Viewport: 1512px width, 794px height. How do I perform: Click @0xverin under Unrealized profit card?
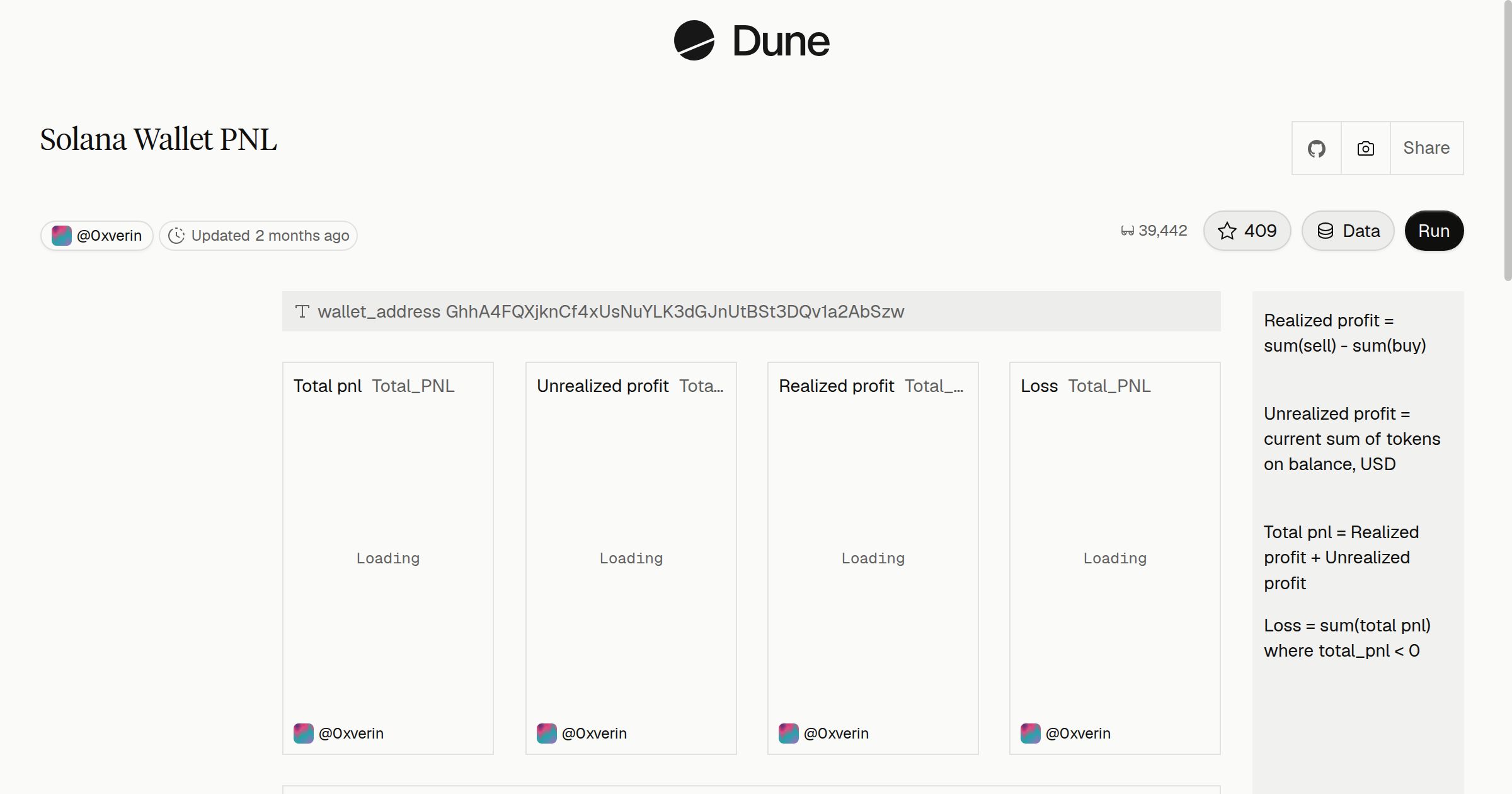coord(594,734)
